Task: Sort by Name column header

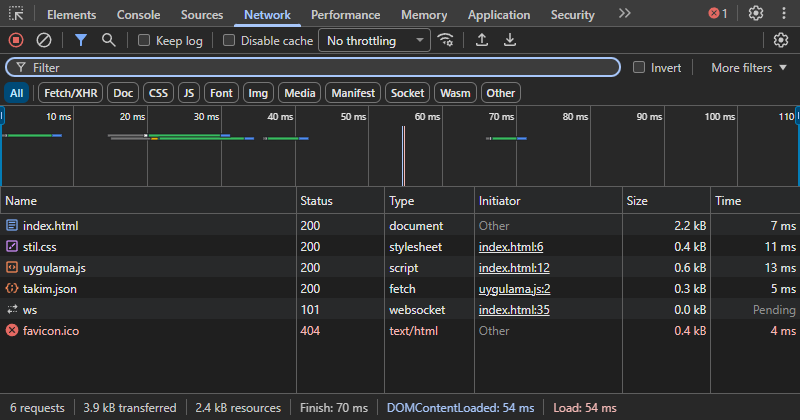Action: click(x=148, y=201)
